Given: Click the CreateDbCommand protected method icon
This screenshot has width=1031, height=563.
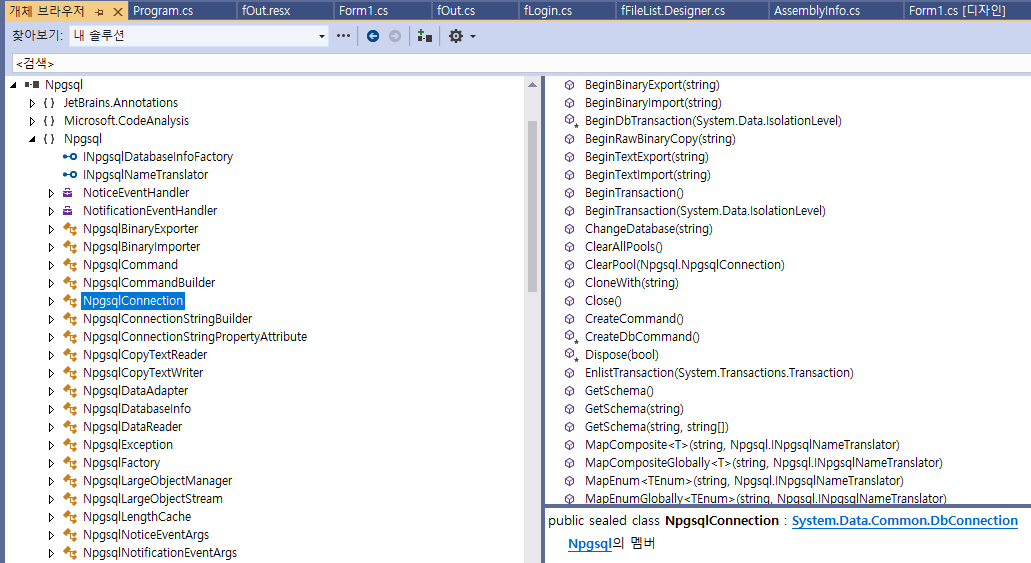Looking at the screenshot, I should click(571, 336).
